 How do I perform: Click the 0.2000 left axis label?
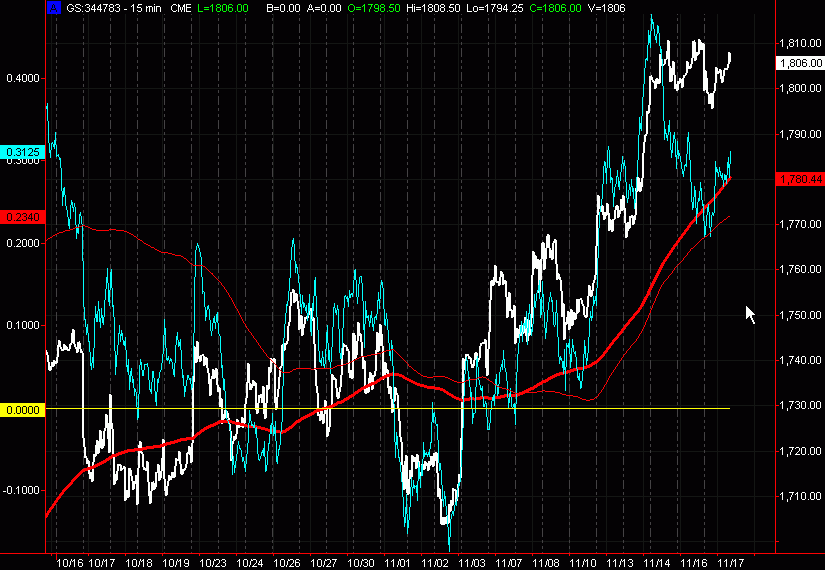click(x=23, y=243)
